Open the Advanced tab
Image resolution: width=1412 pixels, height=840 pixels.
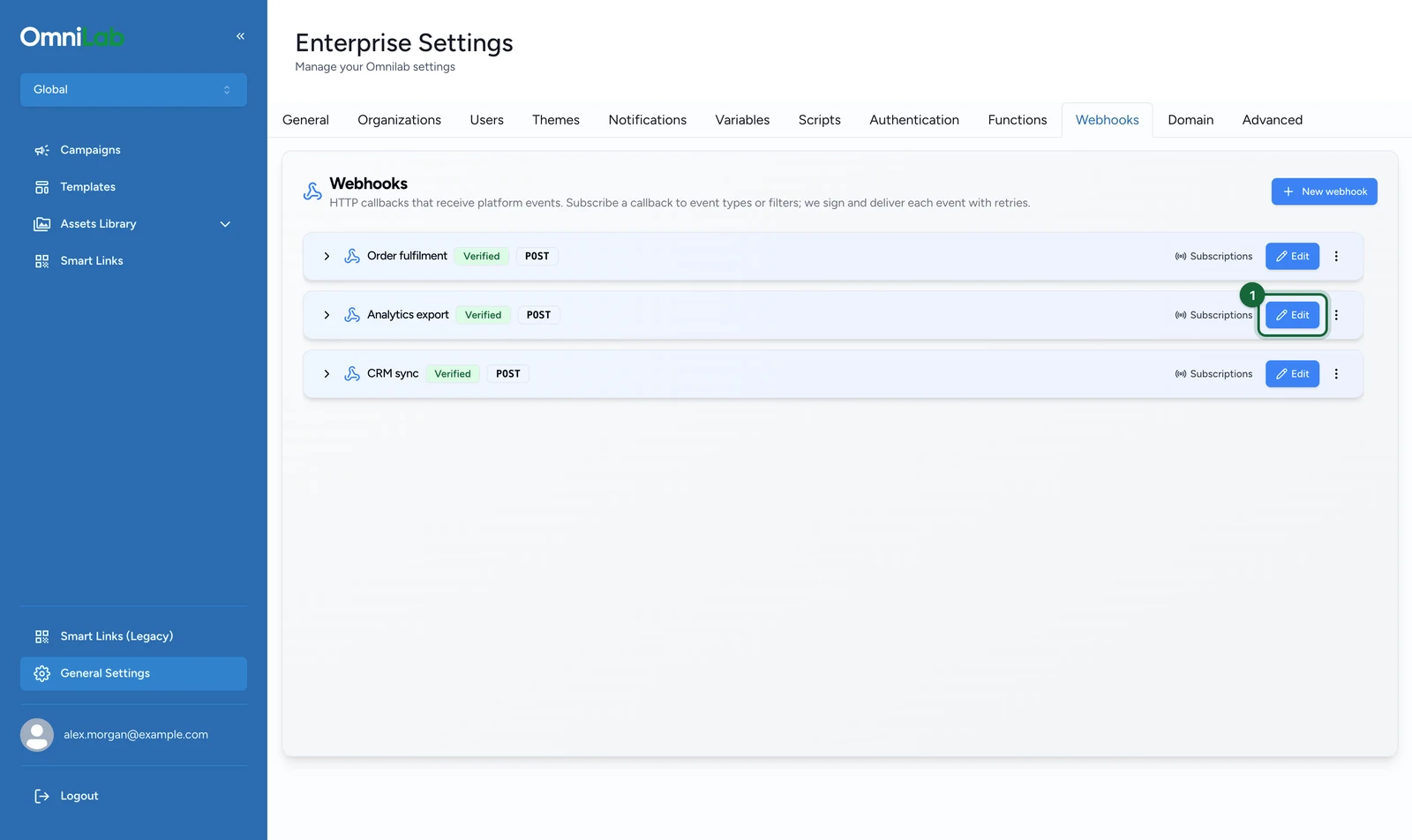(1273, 120)
